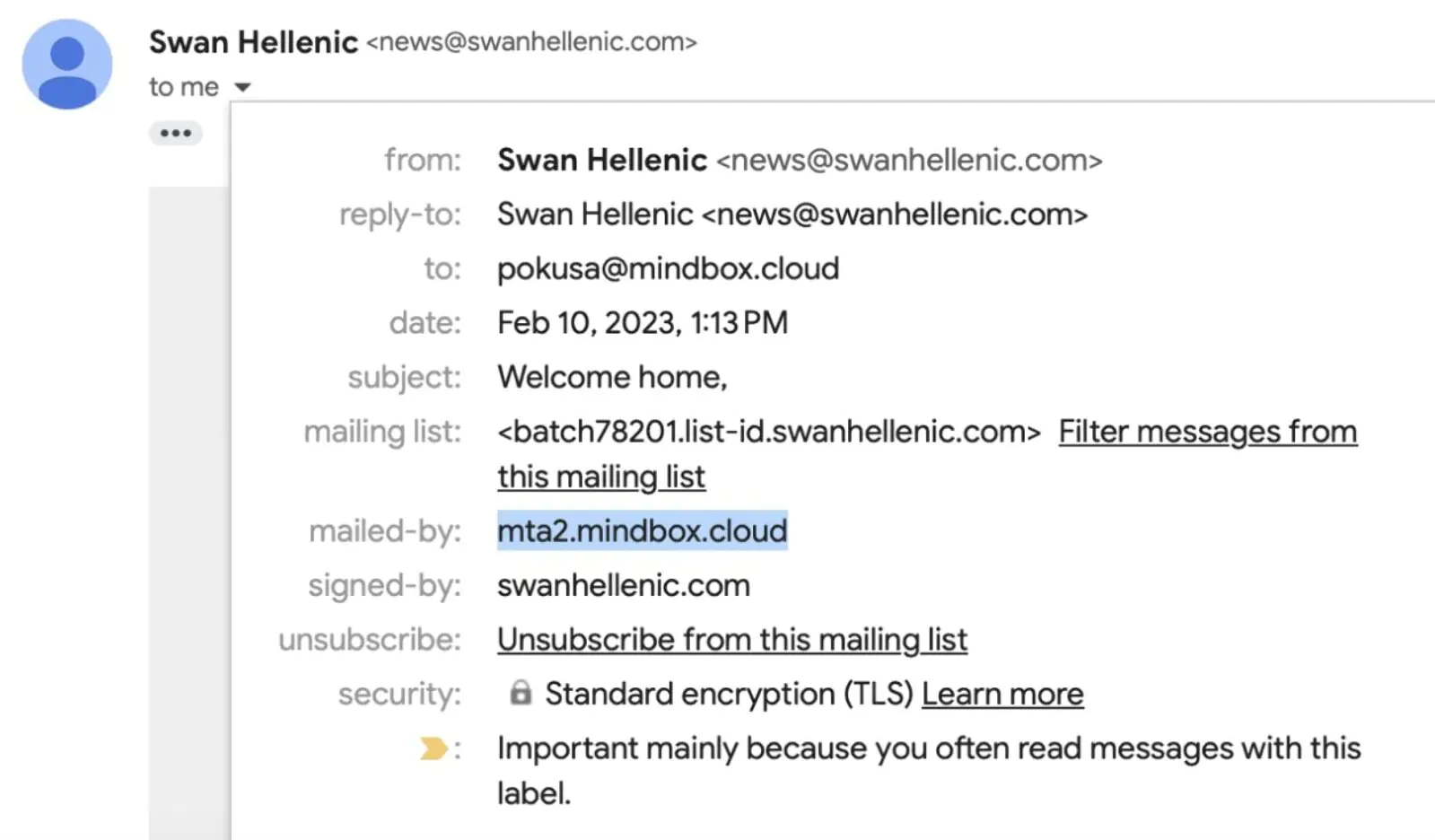Image resolution: width=1435 pixels, height=840 pixels.
Task: Click the reply-to news@swanhellenic.com address
Action: (x=895, y=214)
